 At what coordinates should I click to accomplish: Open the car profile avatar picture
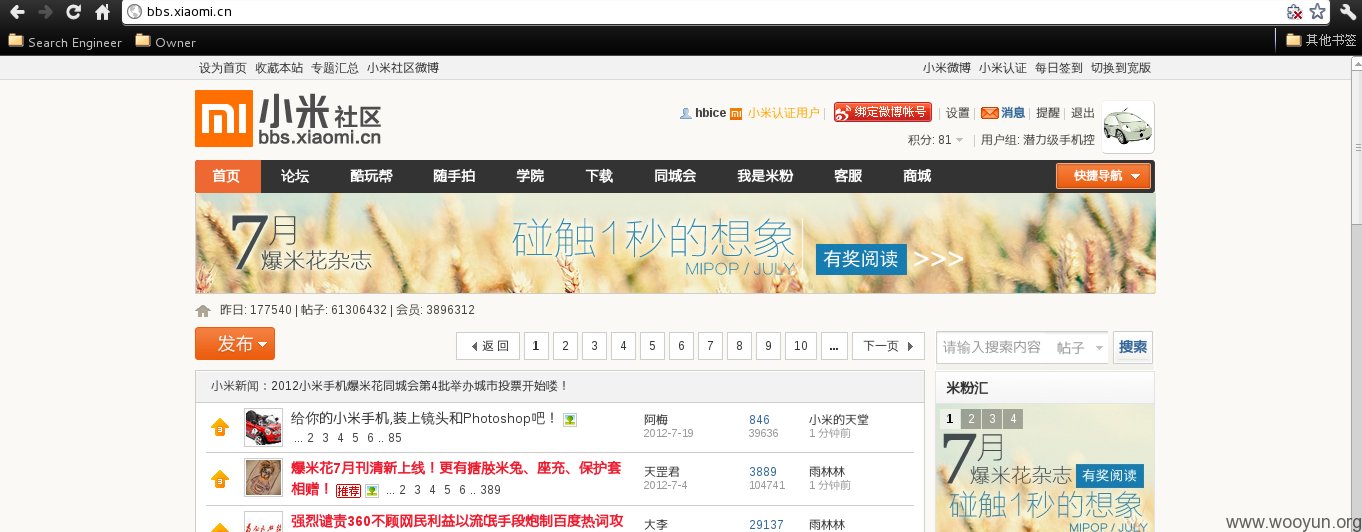pyautogui.click(x=1128, y=127)
